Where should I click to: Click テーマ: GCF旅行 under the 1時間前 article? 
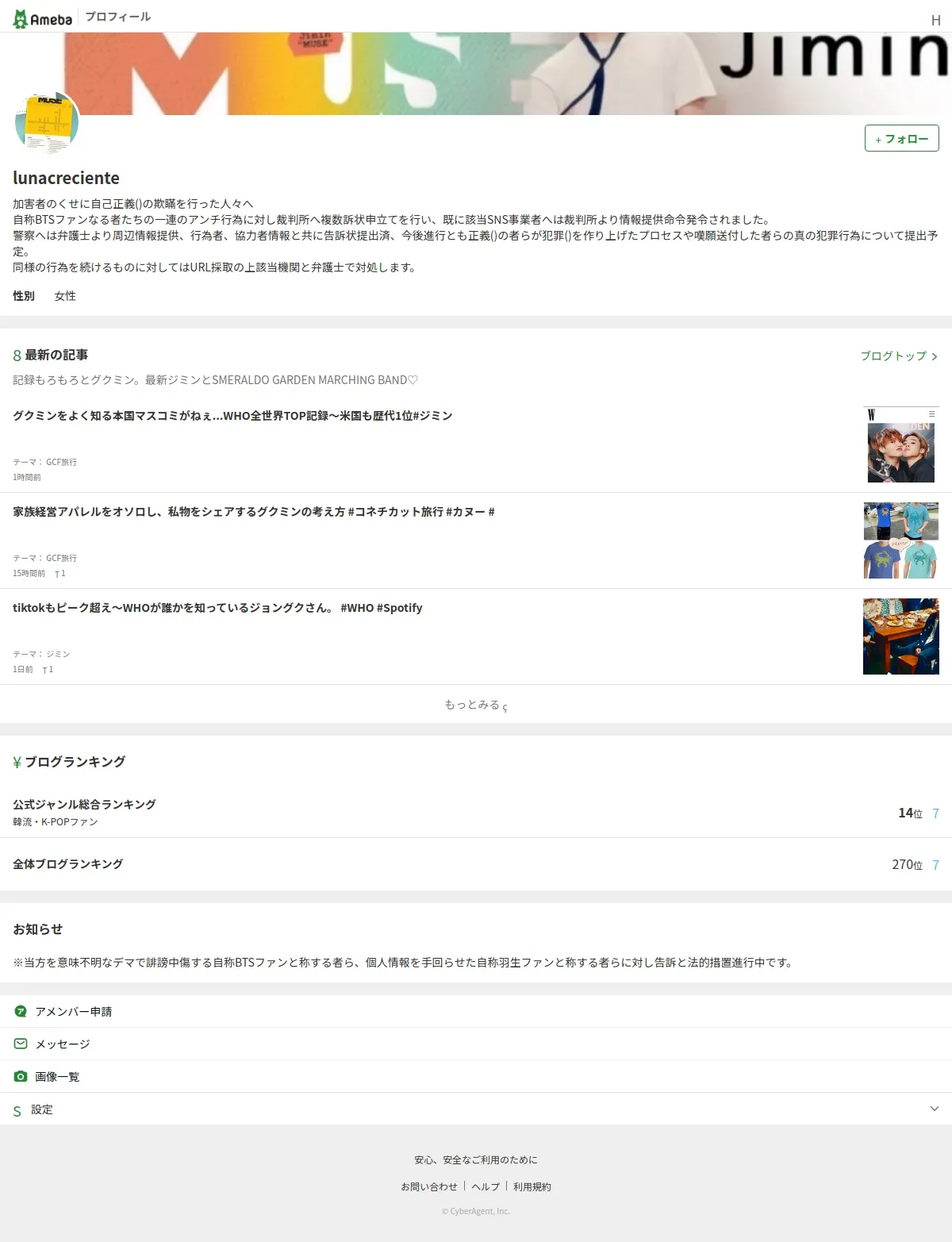[x=44, y=462]
